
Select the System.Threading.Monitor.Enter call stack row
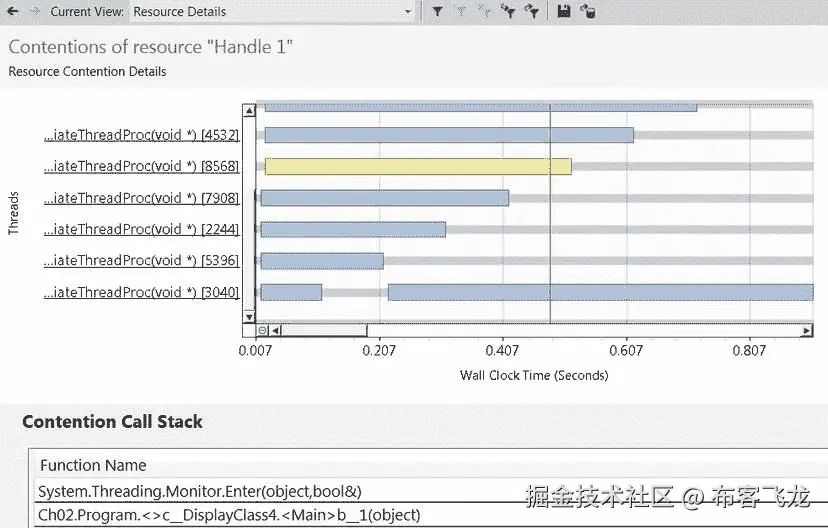pos(431,491)
